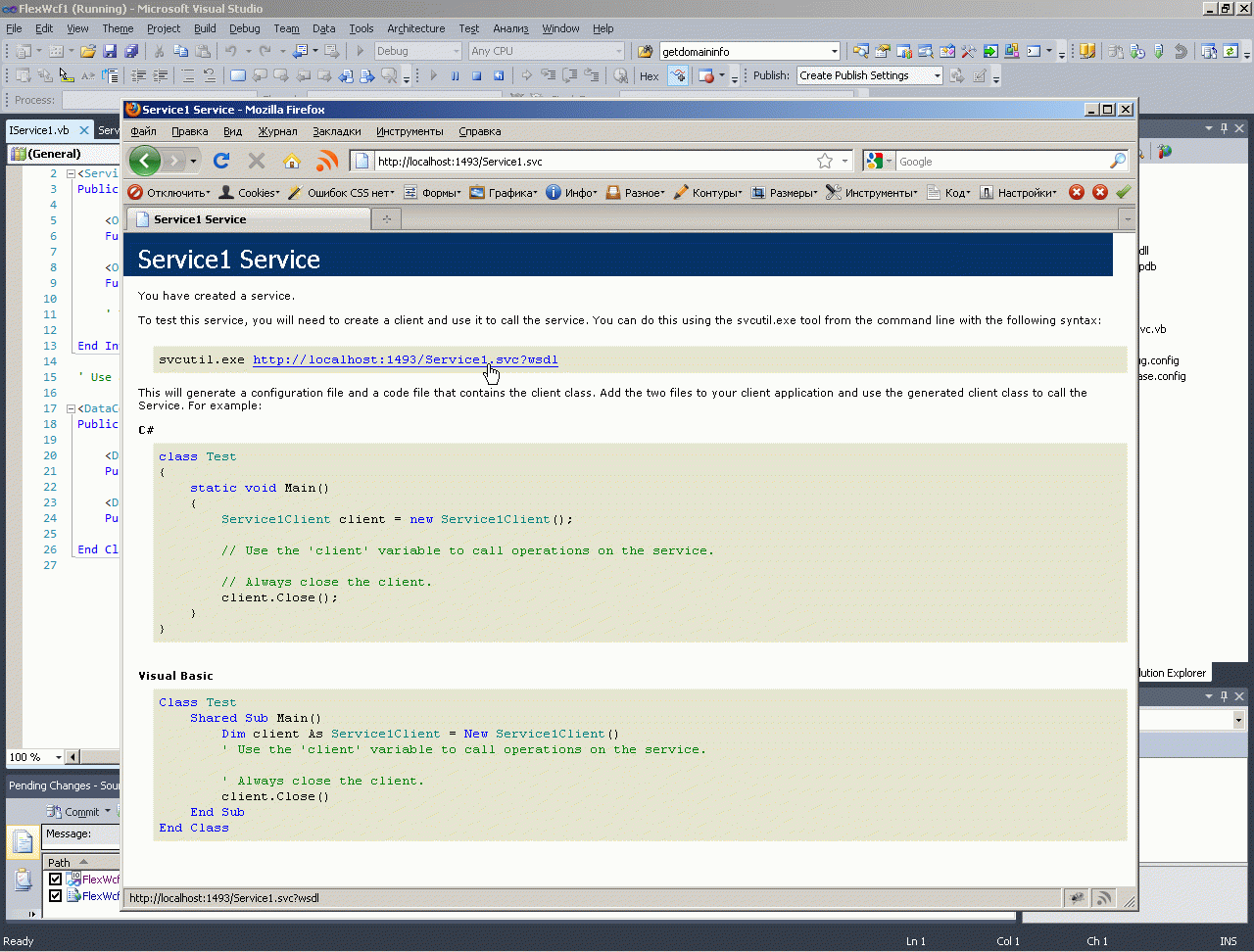
Task: Open the Visual Studio Debug menu
Action: coord(244,28)
